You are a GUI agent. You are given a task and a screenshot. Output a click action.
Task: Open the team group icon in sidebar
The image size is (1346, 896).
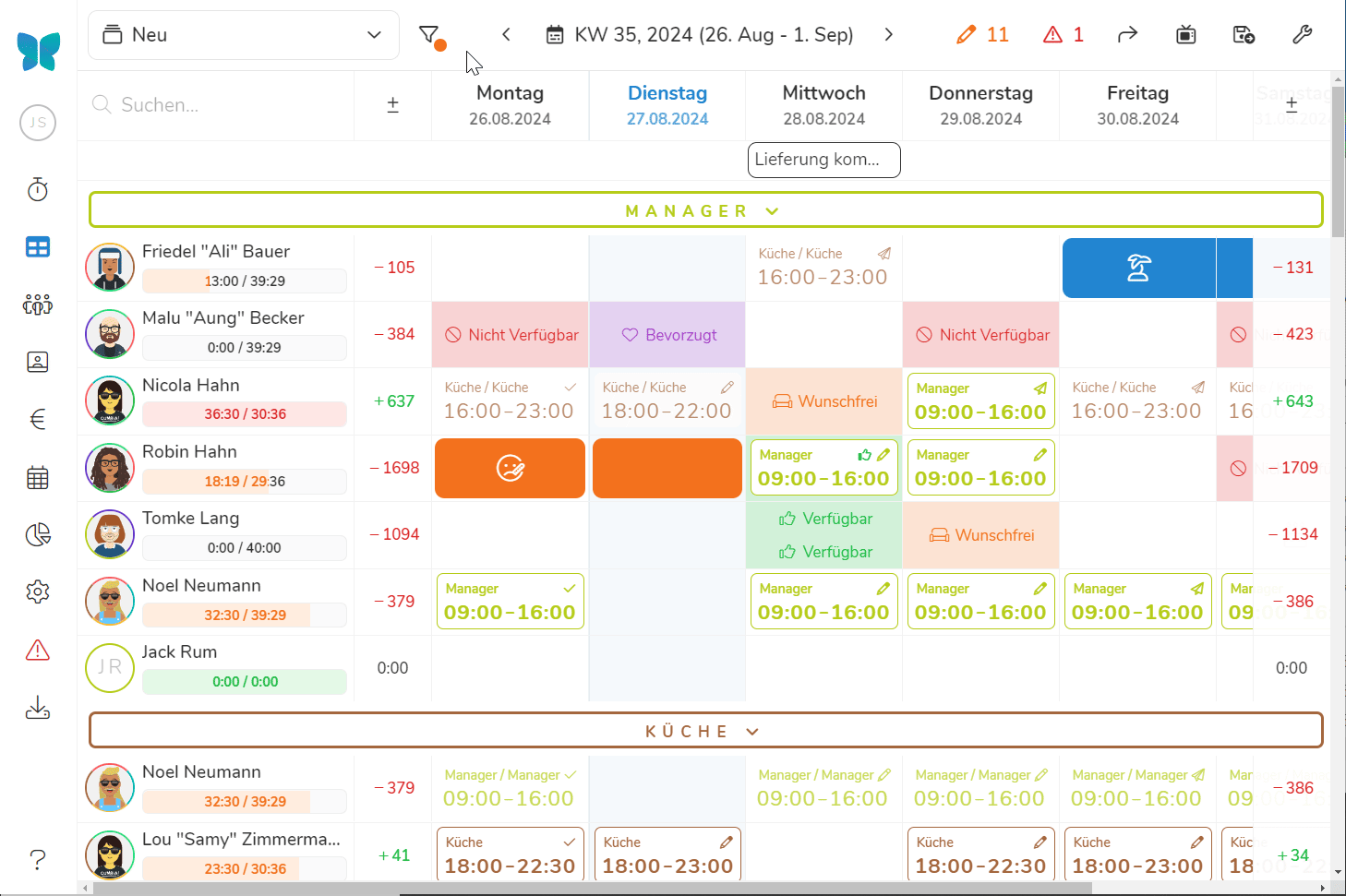(x=38, y=305)
